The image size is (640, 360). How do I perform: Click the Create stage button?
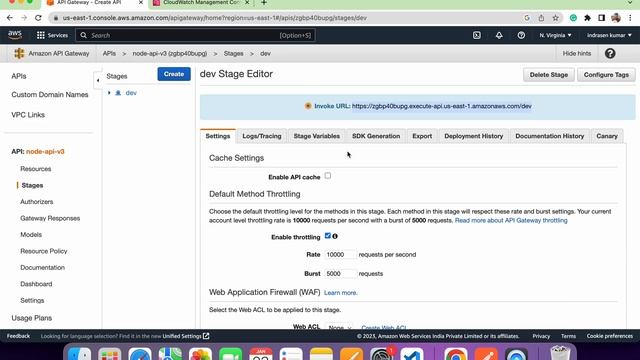174,74
